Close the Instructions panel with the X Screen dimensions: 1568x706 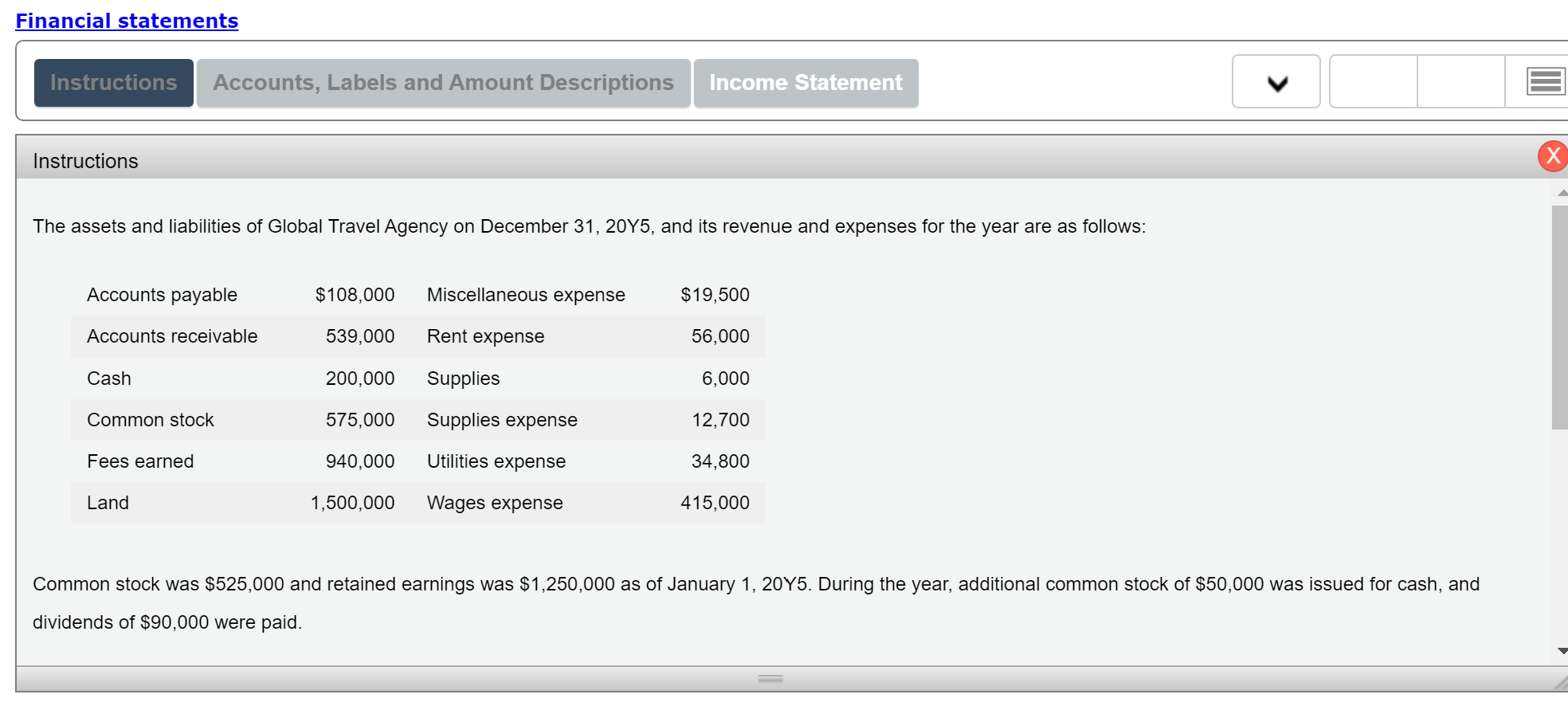pos(1551,156)
